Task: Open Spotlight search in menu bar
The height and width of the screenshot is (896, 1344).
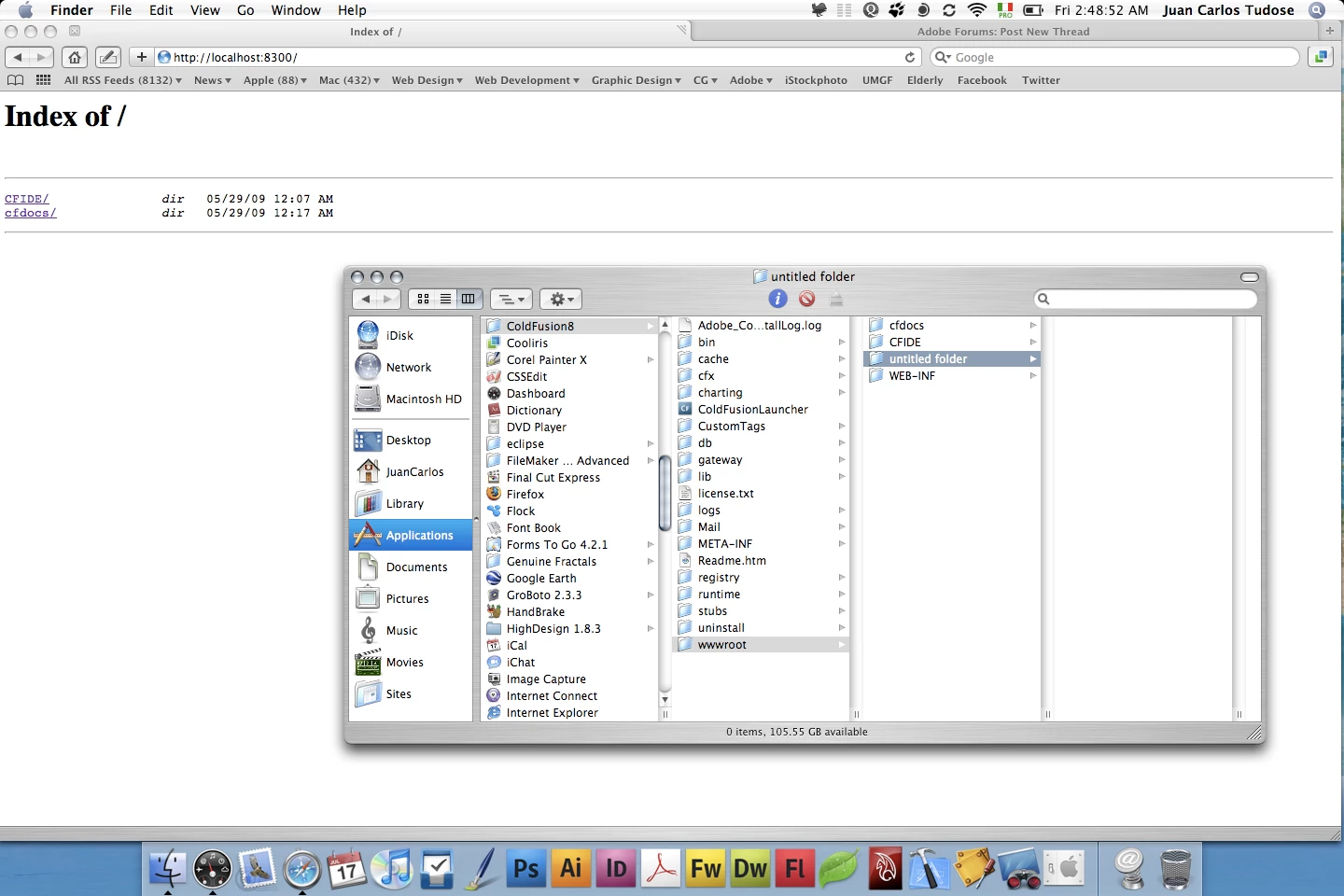Action: 1317,10
